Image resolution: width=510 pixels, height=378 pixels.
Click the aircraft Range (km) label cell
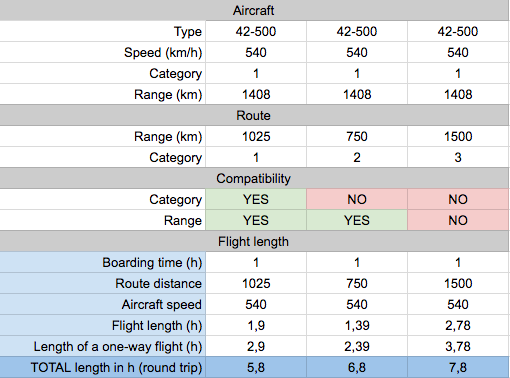[x=103, y=94]
